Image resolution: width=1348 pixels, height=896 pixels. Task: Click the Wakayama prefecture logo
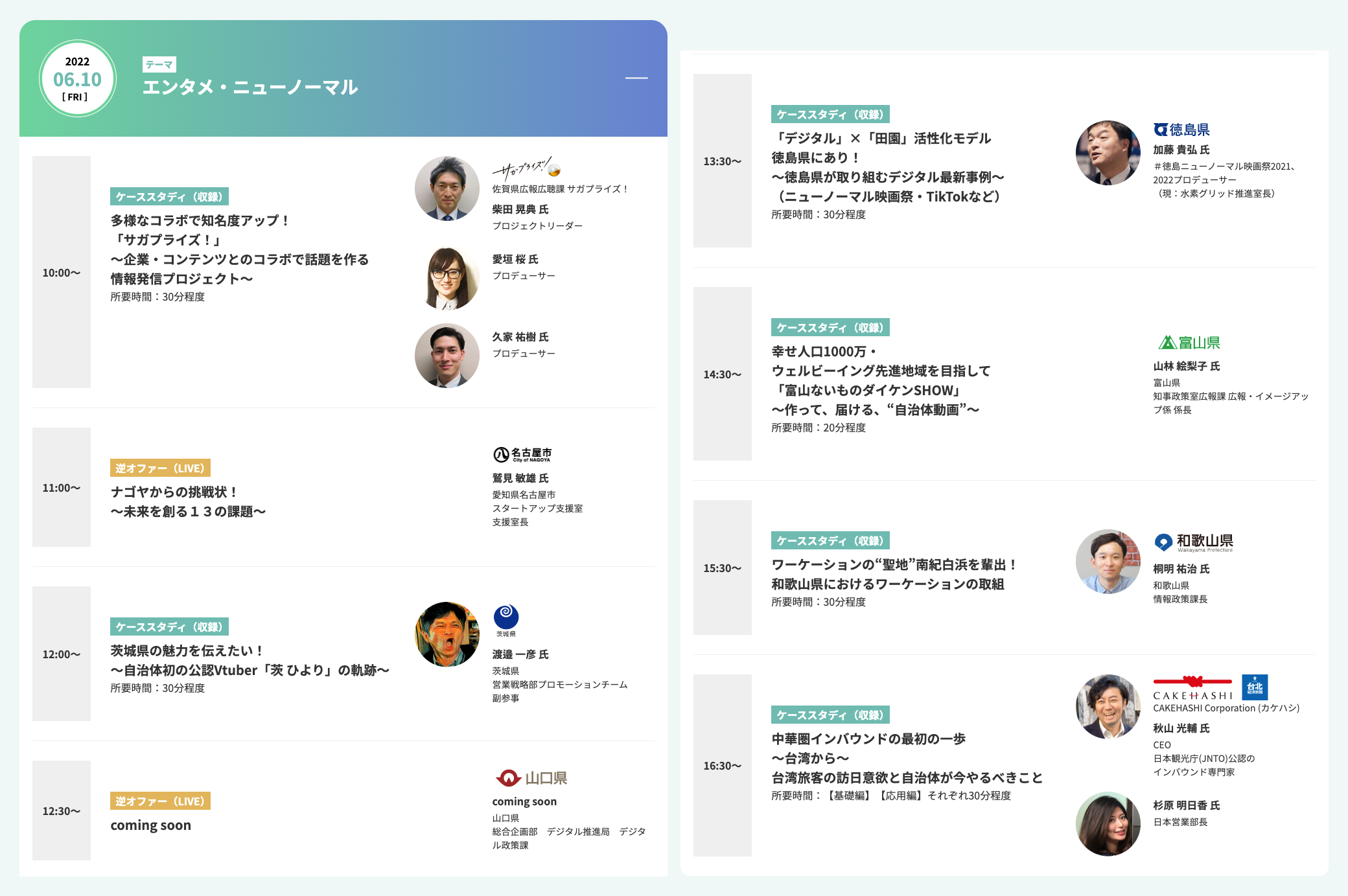pos(1194,542)
